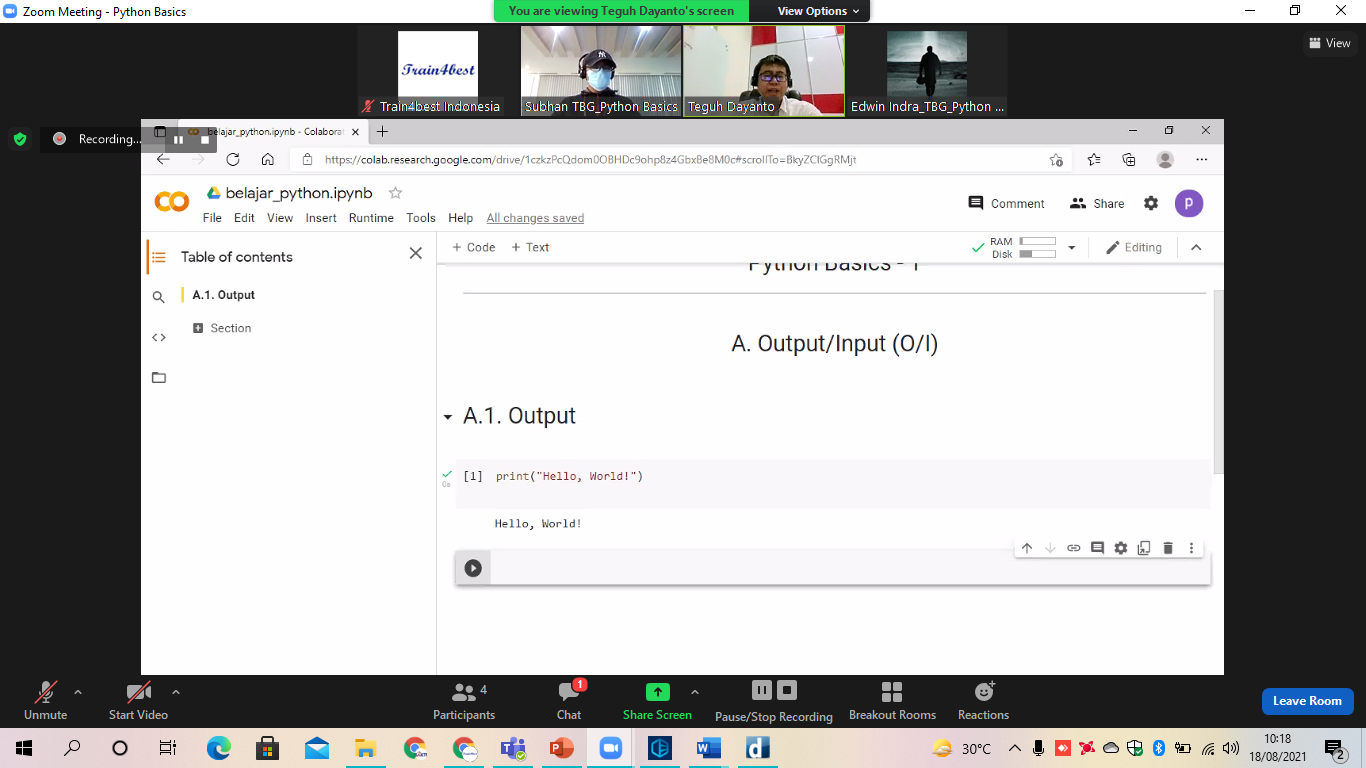1366x768 pixels.
Task: Start video in Zoom toolbar
Action: [x=138, y=700]
